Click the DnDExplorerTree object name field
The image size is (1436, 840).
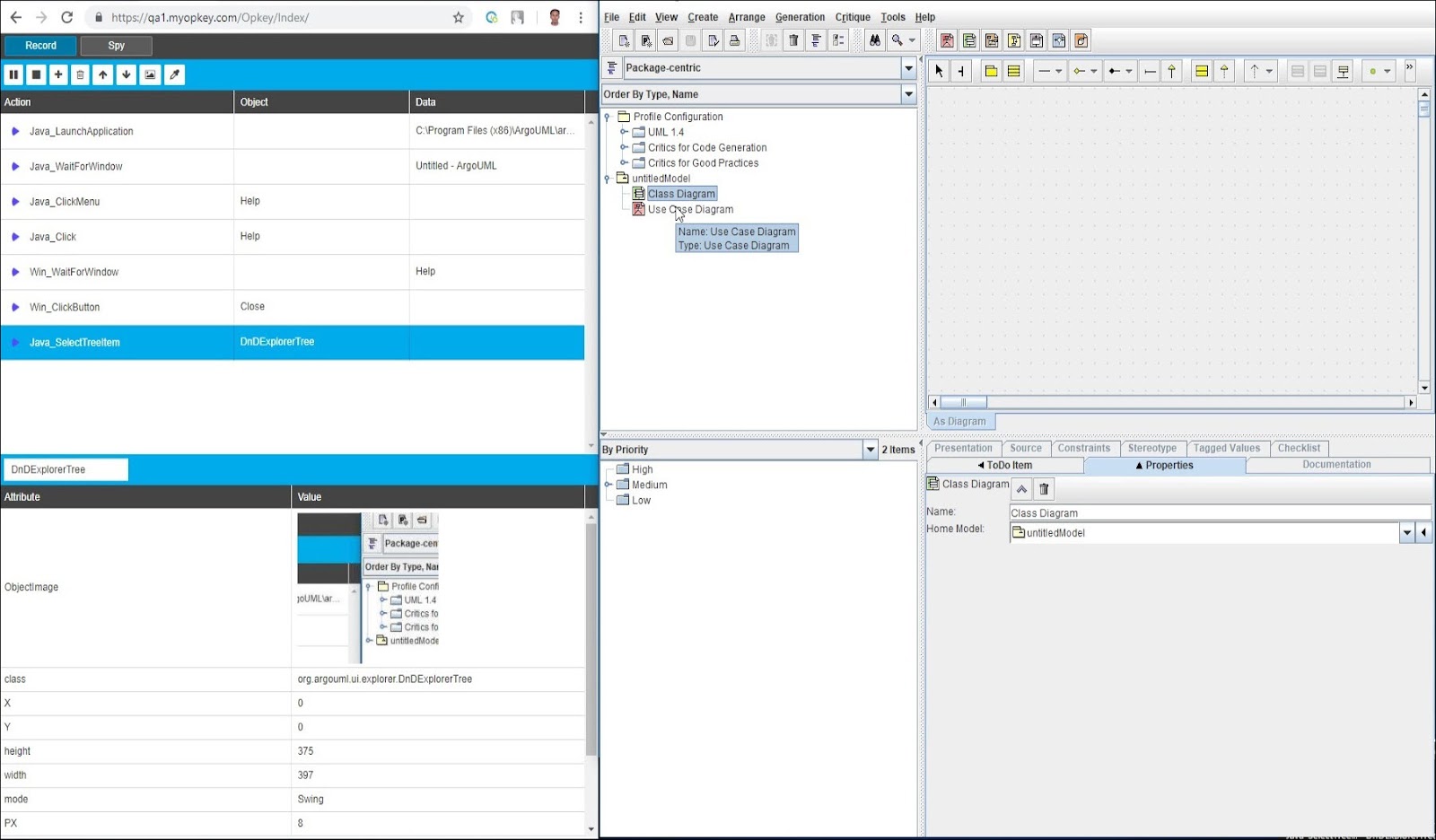click(x=66, y=469)
